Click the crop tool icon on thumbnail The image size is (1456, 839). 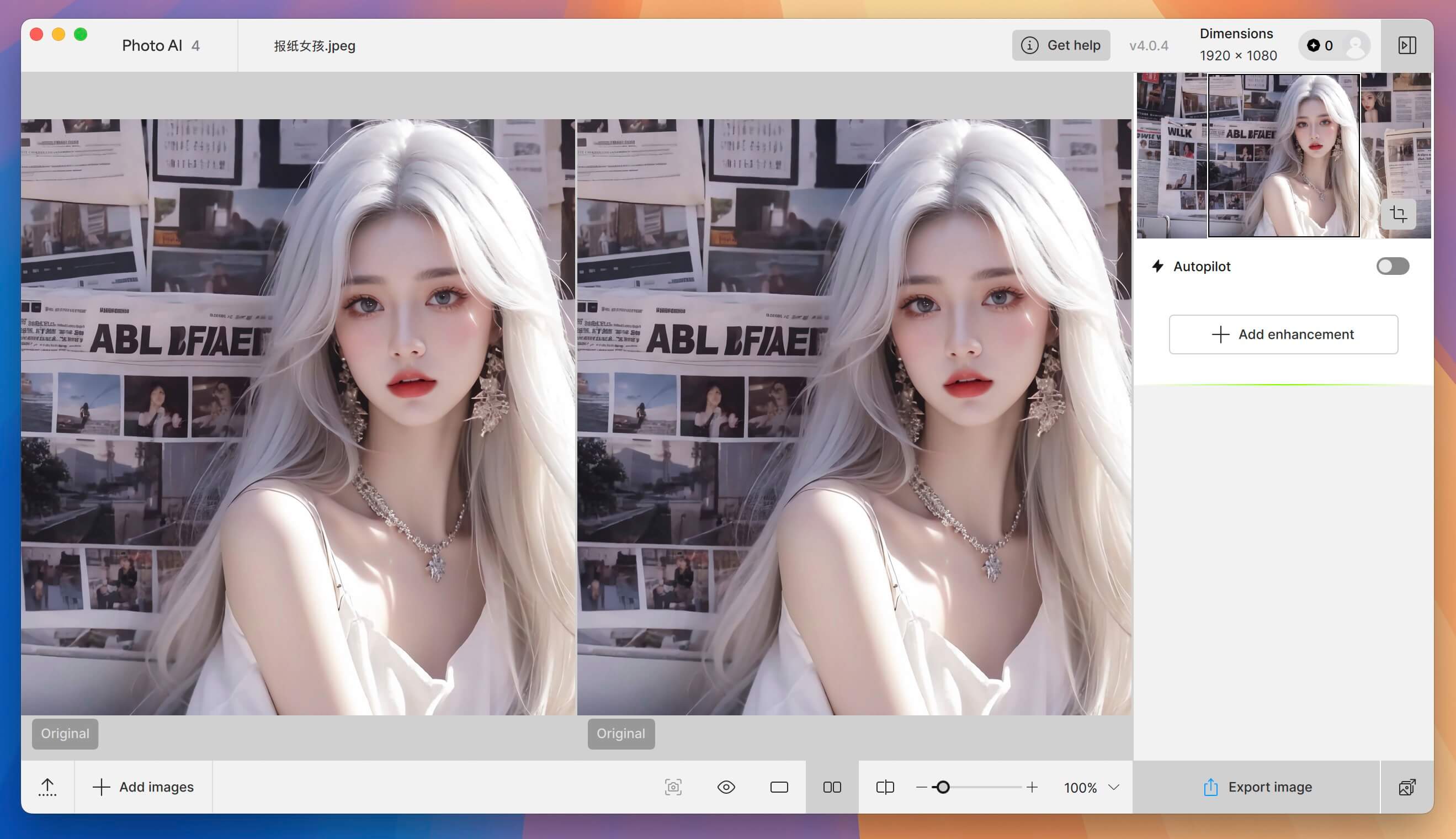pyautogui.click(x=1399, y=214)
